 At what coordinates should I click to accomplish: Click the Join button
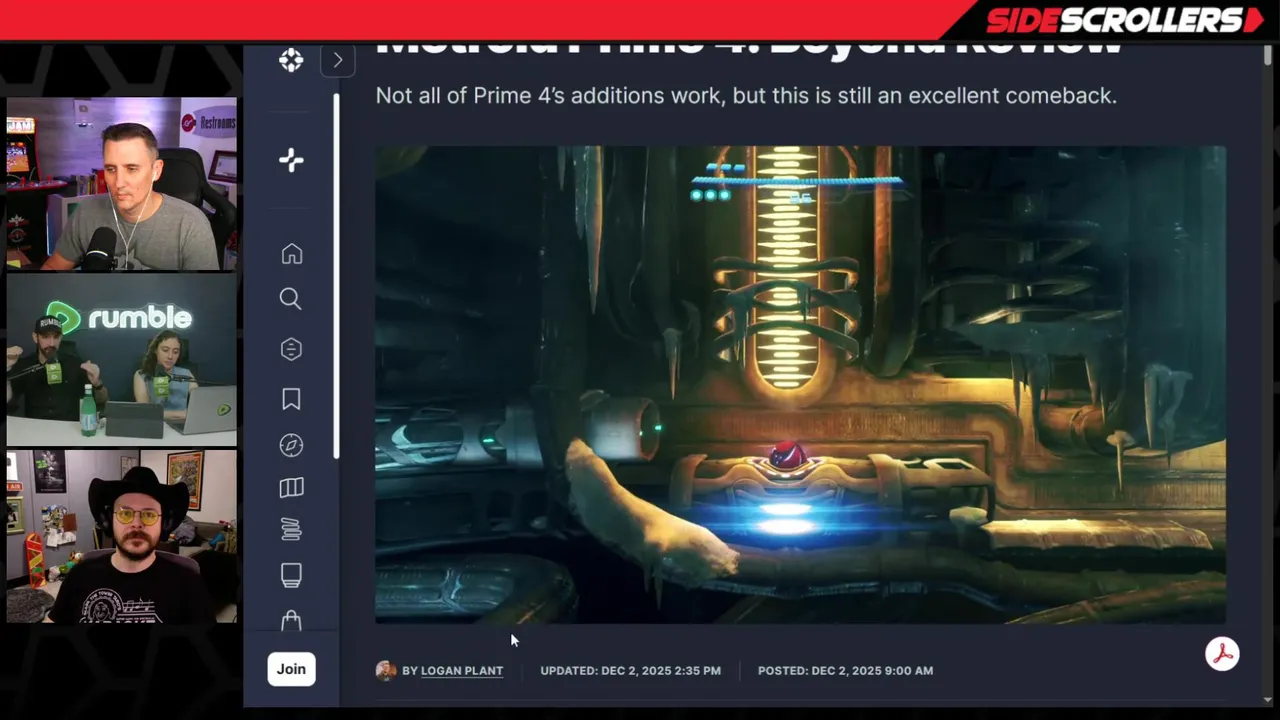pos(291,669)
